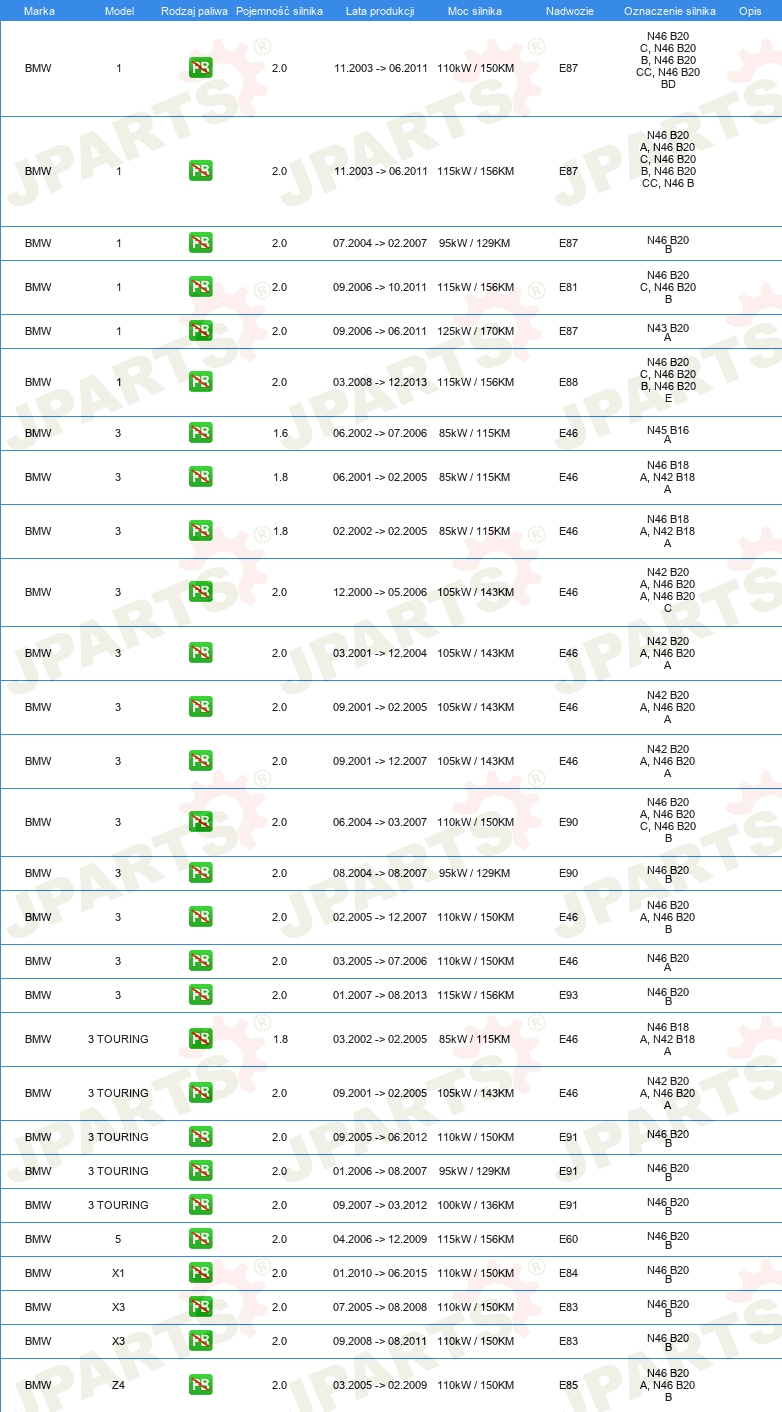Click fuel icon in row dated 09.2001 -> 12.2007
This screenshot has width=782, height=1412.
201,761
